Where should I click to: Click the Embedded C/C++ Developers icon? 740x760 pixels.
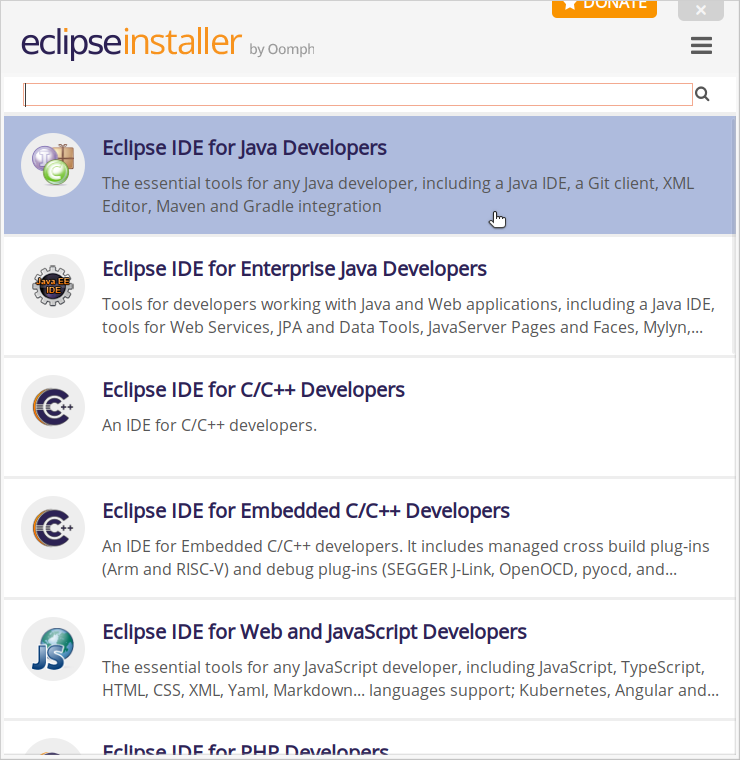(52, 529)
